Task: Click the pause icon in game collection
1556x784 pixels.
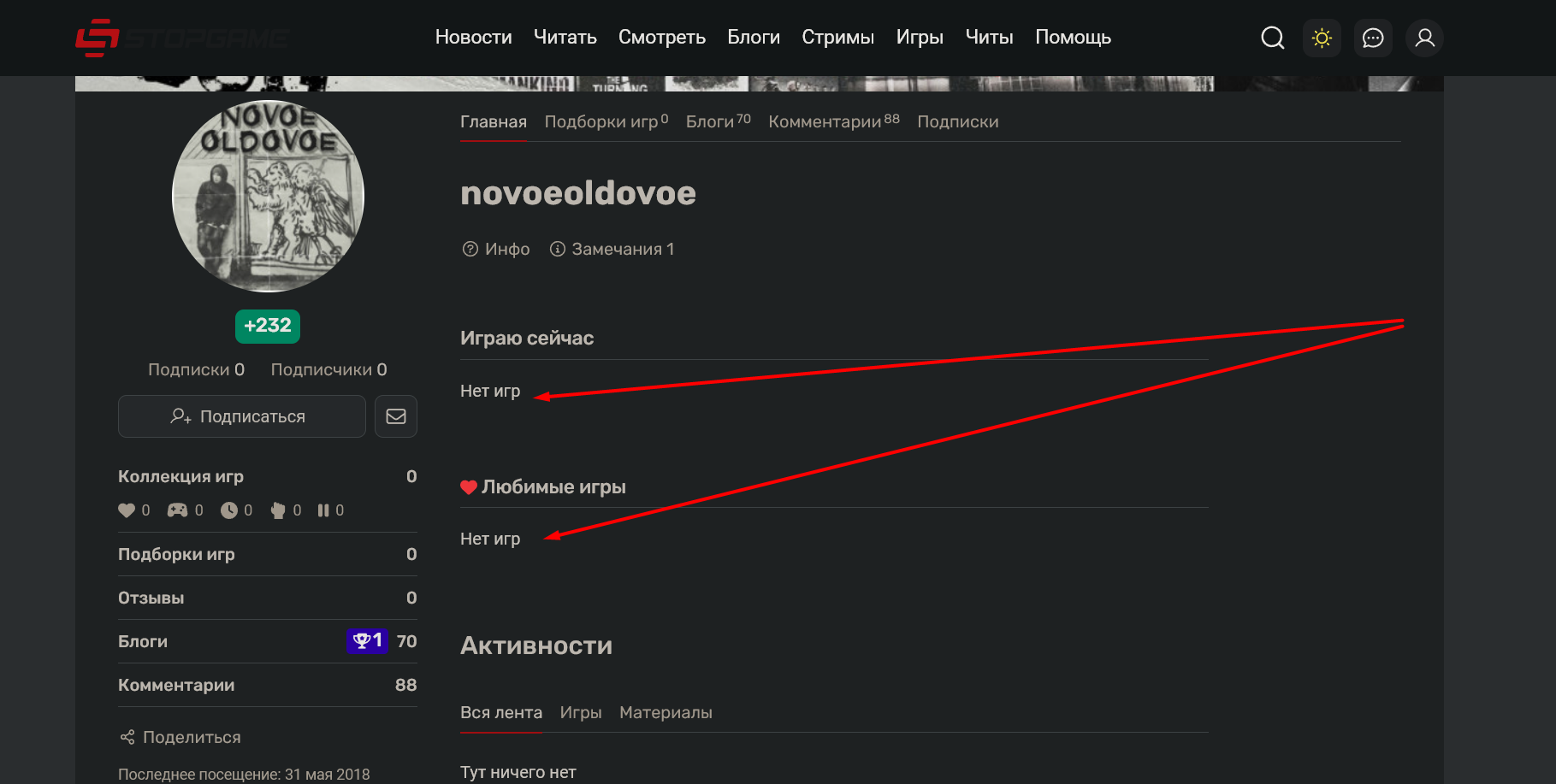Action: coord(323,510)
